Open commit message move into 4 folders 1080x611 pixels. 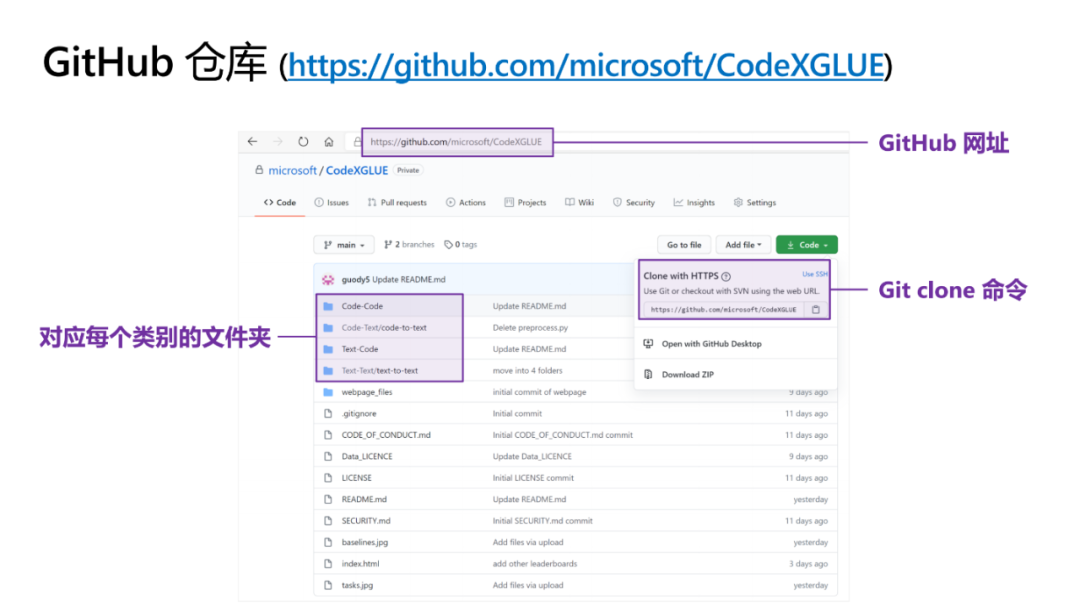tap(528, 371)
